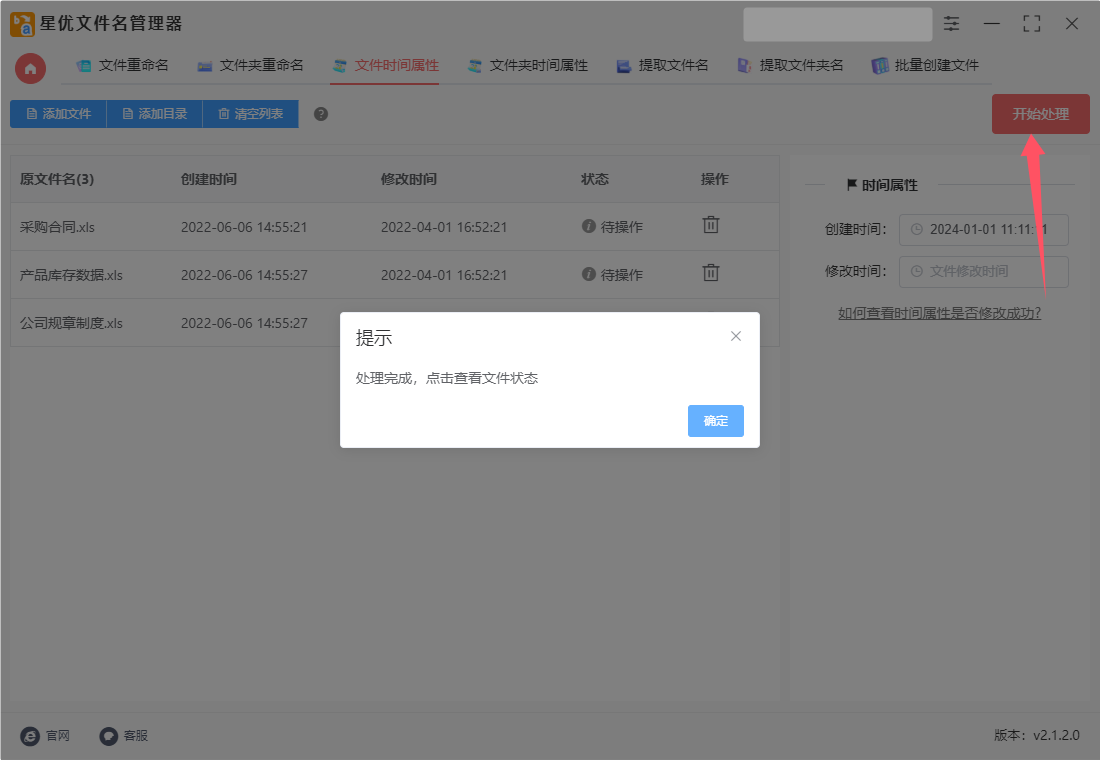Delete 产品库存数据.xls row via trash icon

[711, 272]
